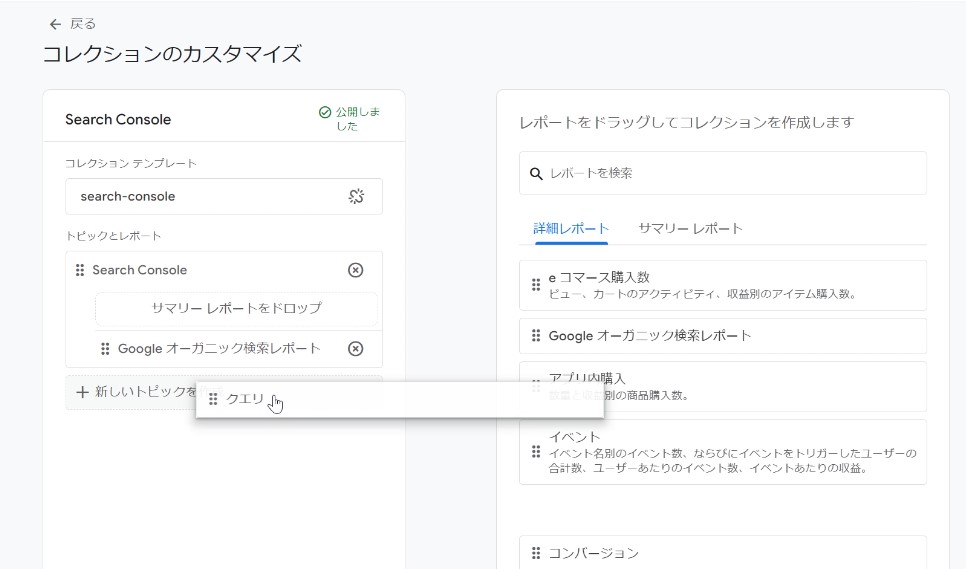Focus the レポートを検索 search field
This screenshot has width=966, height=569.
point(723,173)
